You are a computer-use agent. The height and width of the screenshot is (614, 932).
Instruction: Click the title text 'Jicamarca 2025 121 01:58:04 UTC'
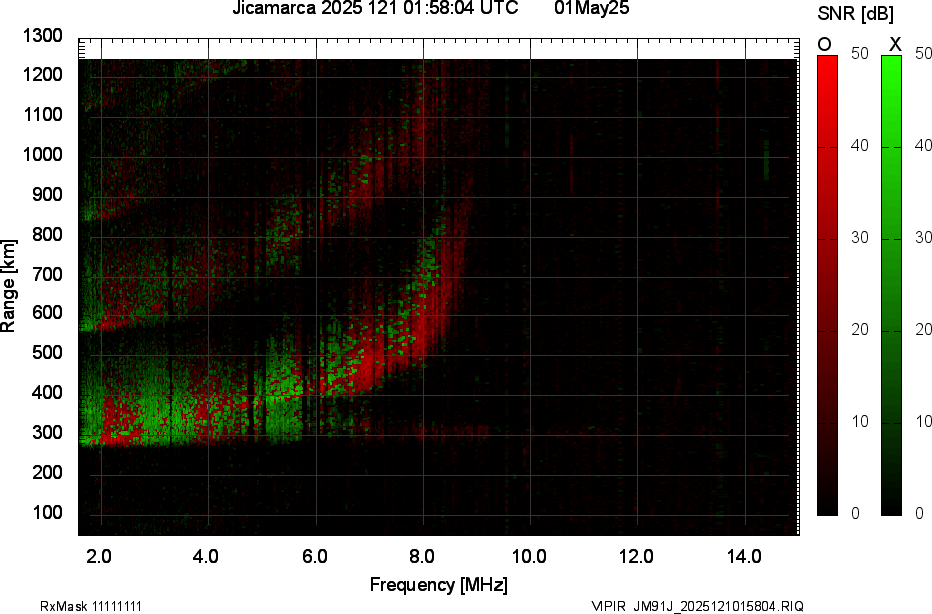[375, 8]
